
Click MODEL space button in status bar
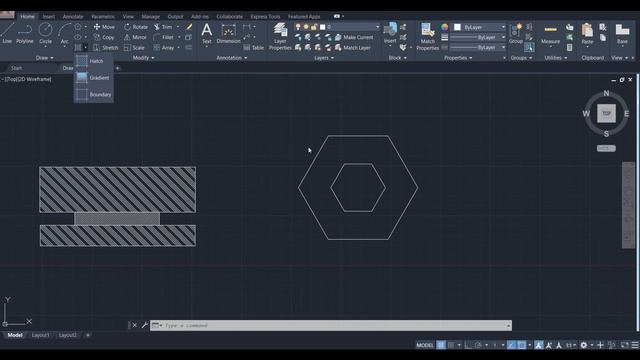point(425,345)
